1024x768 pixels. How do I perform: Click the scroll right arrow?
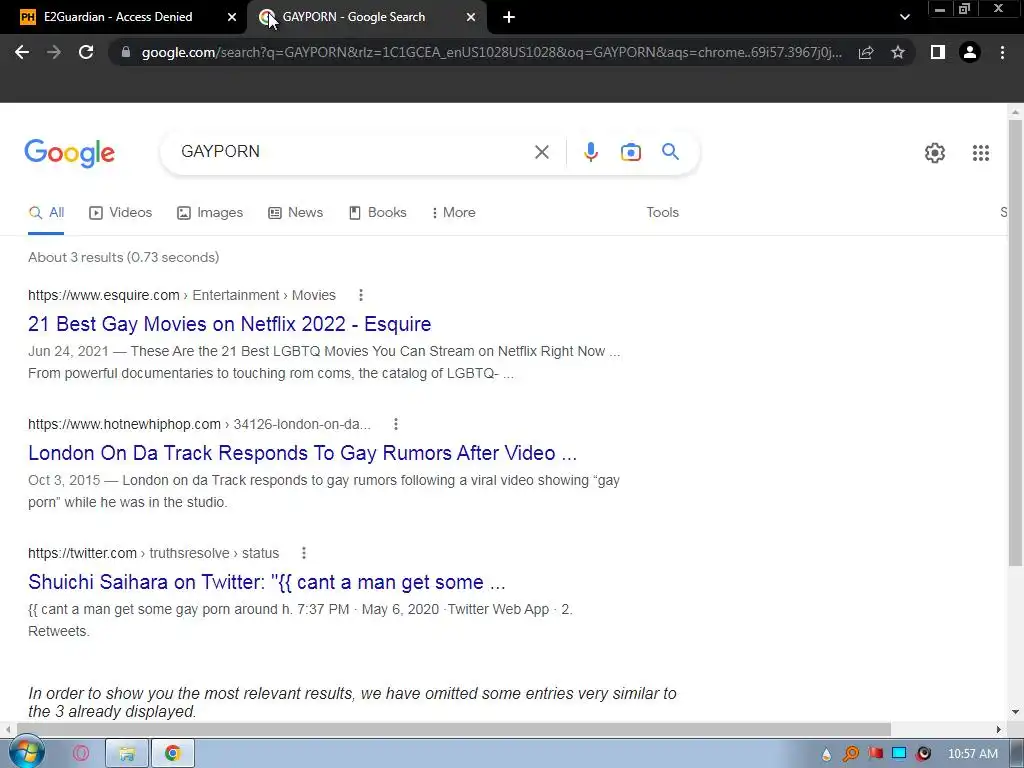click(999, 729)
